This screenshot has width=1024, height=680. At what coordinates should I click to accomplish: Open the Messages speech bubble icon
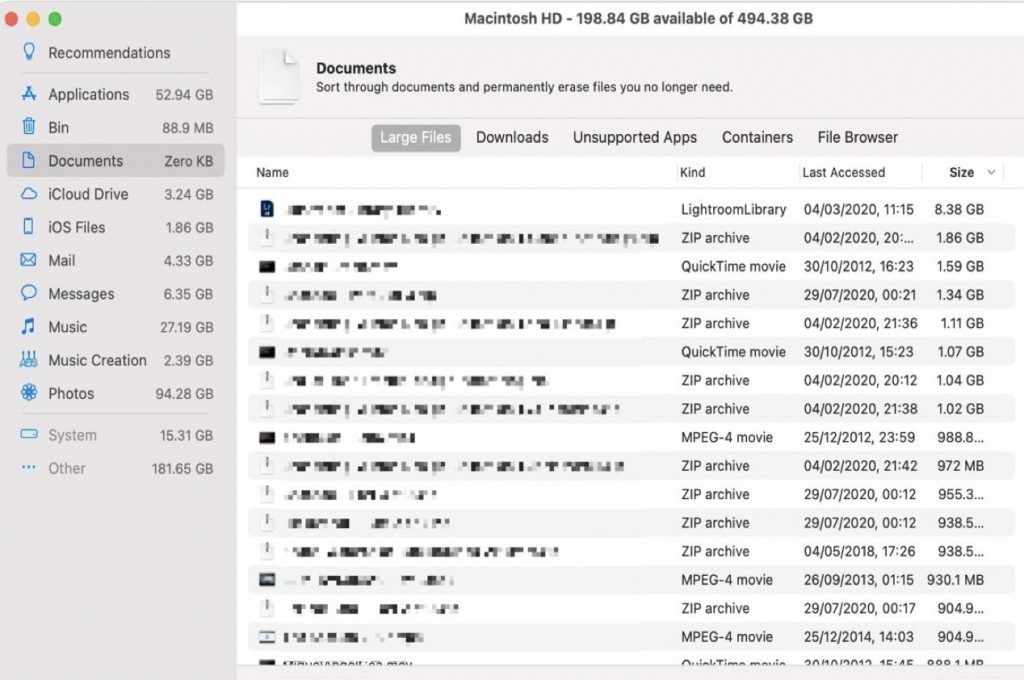point(29,294)
